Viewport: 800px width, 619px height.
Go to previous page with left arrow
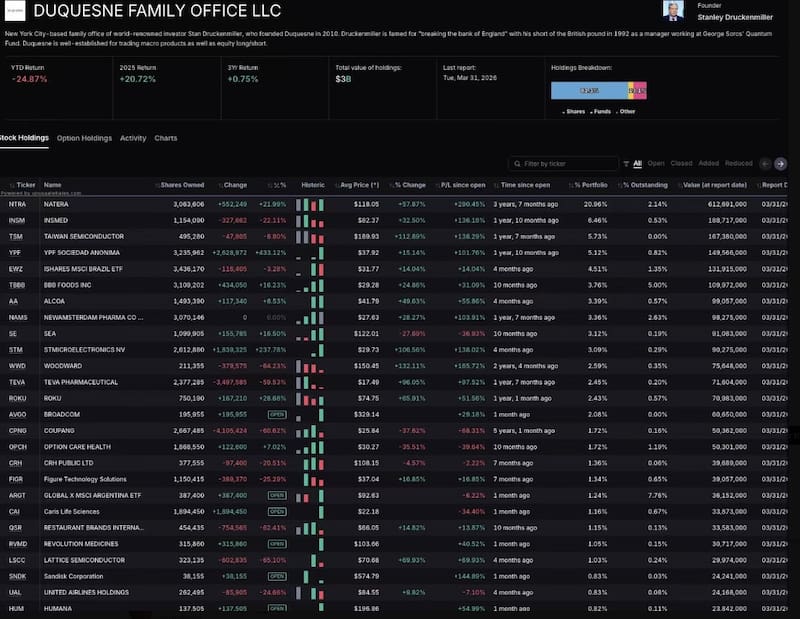[x=765, y=163]
